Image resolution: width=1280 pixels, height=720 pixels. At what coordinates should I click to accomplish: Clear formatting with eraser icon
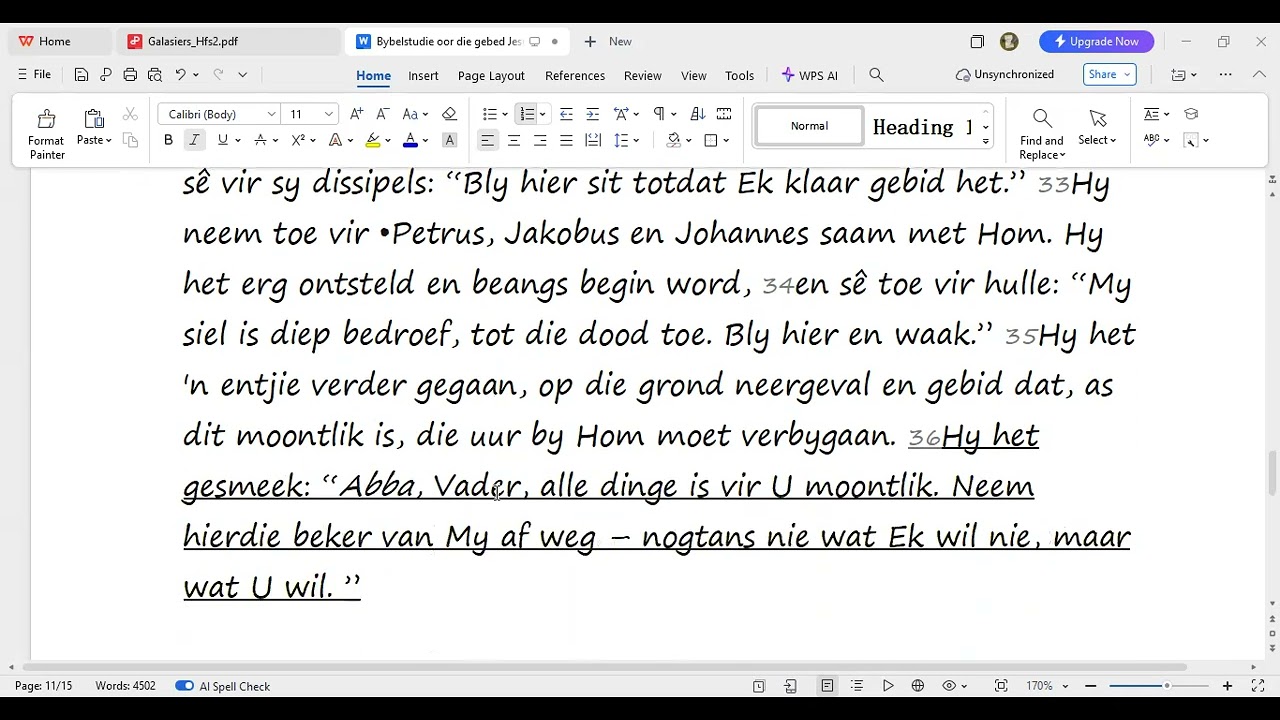[x=449, y=114]
